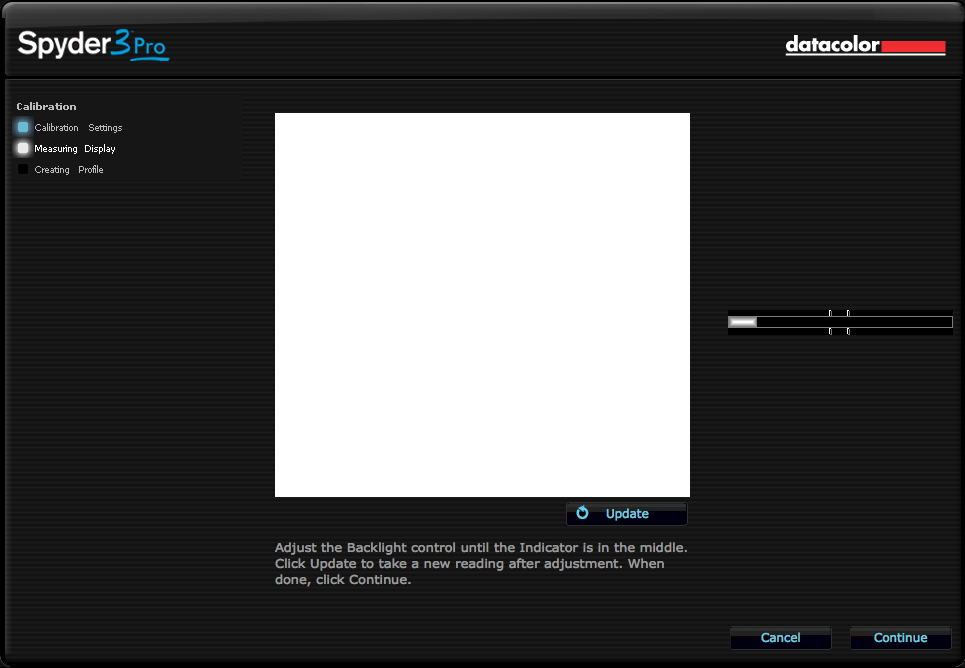This screenshot has width=965, height=668.
Task: Select the white Measuring Display step indicator
Action: point(23,148)
